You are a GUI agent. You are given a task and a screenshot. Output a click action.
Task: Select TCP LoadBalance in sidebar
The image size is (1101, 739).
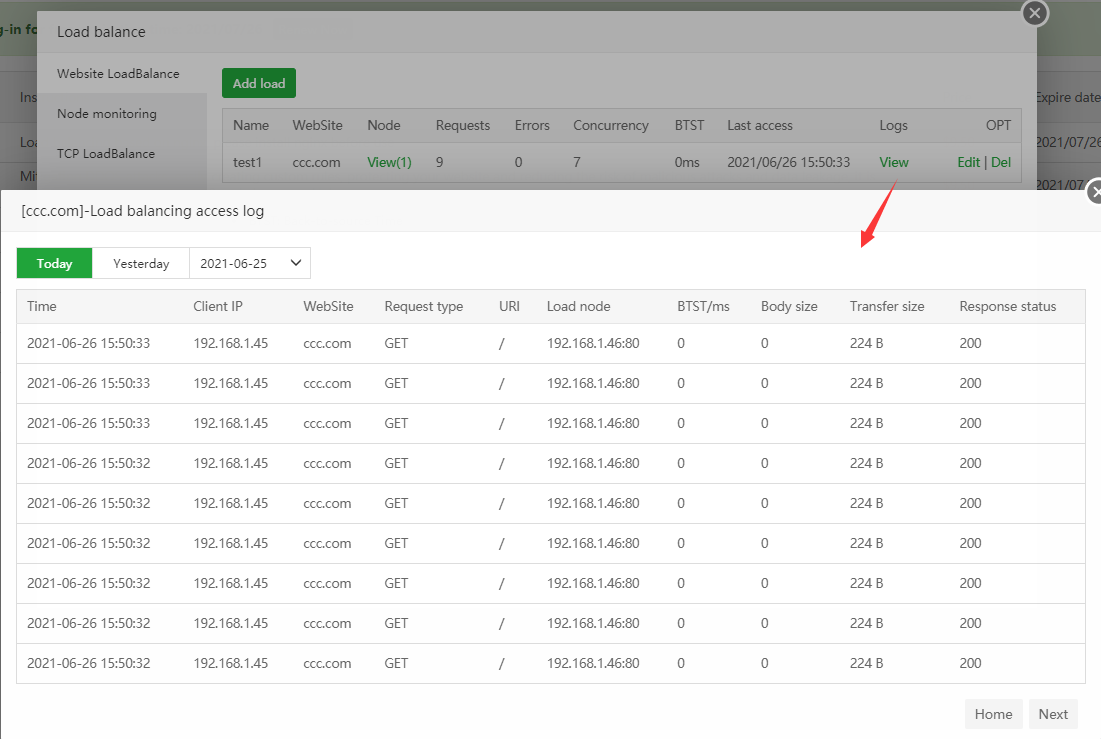106,154
